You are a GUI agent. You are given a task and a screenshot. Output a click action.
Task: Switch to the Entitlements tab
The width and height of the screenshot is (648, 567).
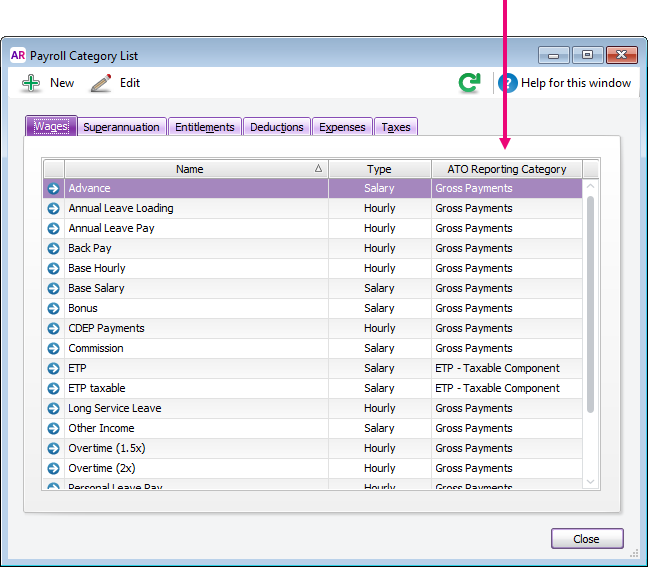(204, 127)
